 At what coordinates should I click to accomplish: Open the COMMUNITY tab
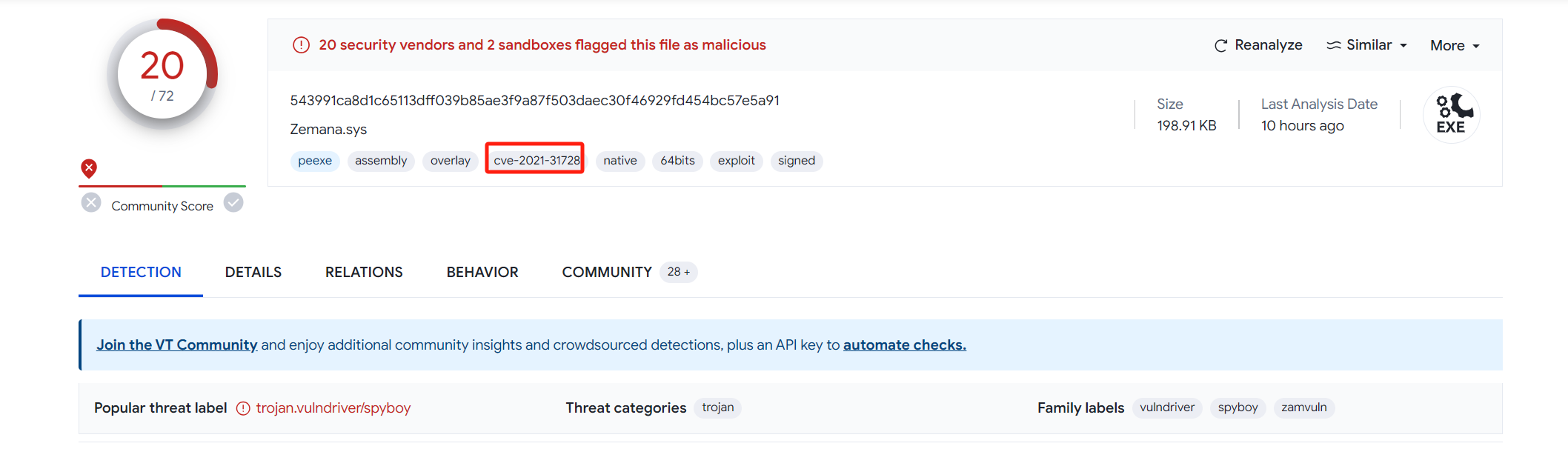pos(606,272)
